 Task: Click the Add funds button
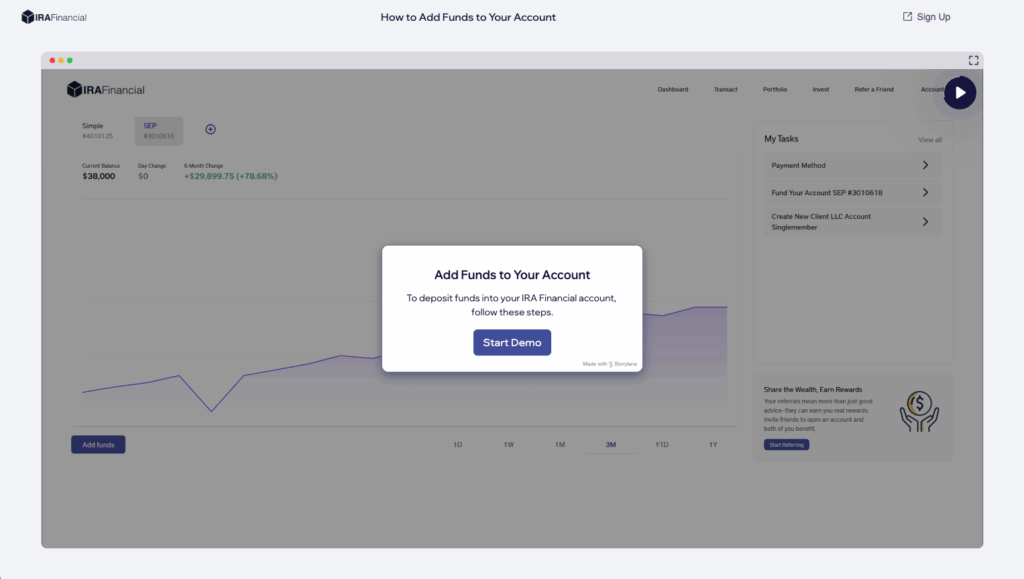pyautogui.click(x=98, y=445)
